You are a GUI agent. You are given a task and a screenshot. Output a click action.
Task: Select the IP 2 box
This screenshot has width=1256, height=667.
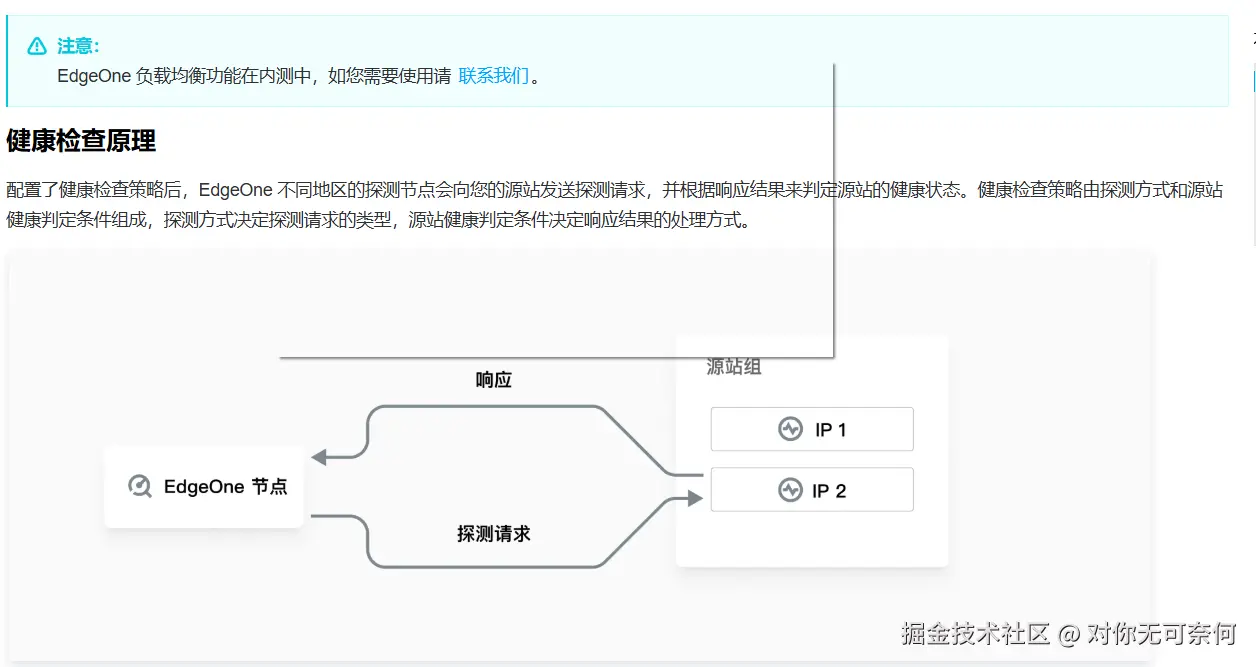tap(812, 490)
